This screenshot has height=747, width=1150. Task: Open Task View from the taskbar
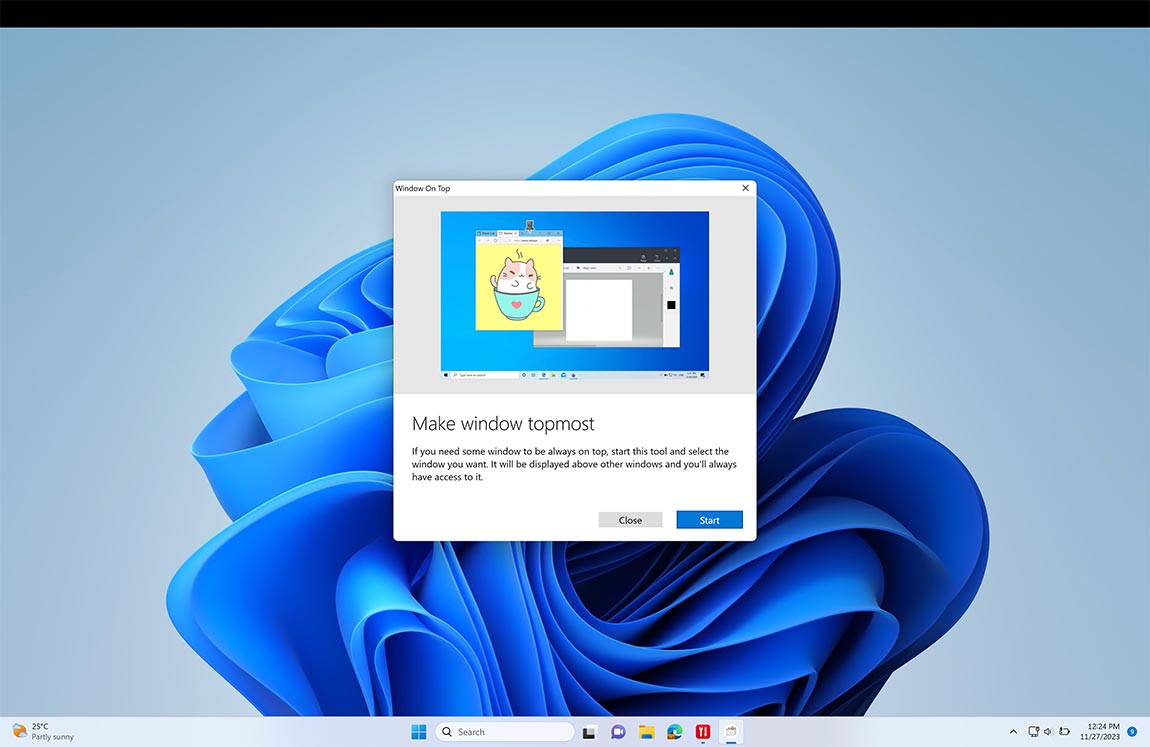[x=589, y=731]
